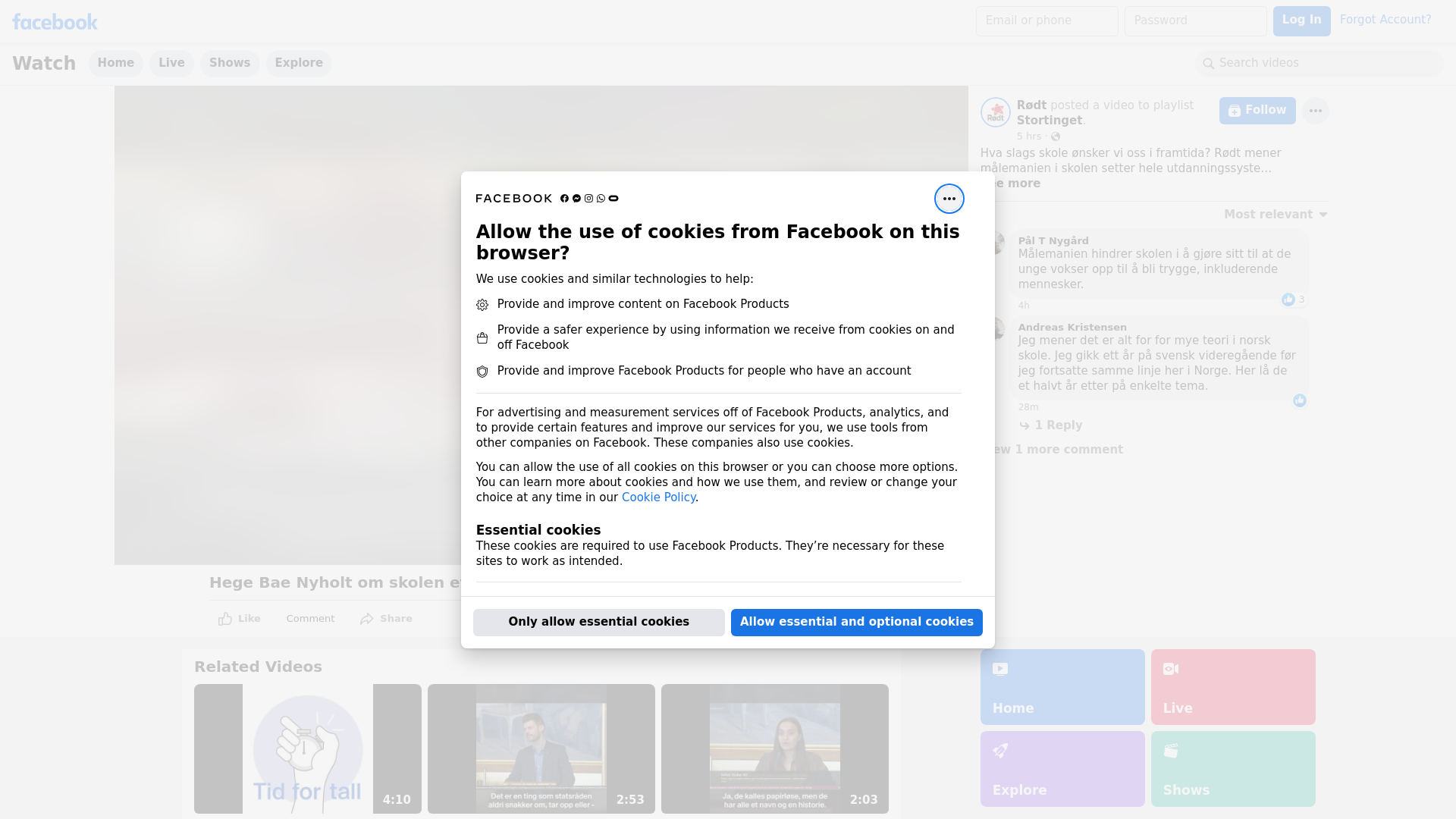Click the Rødt page profile picture
This screenshot has width=1456, height=819.
[x=995, y=112]
